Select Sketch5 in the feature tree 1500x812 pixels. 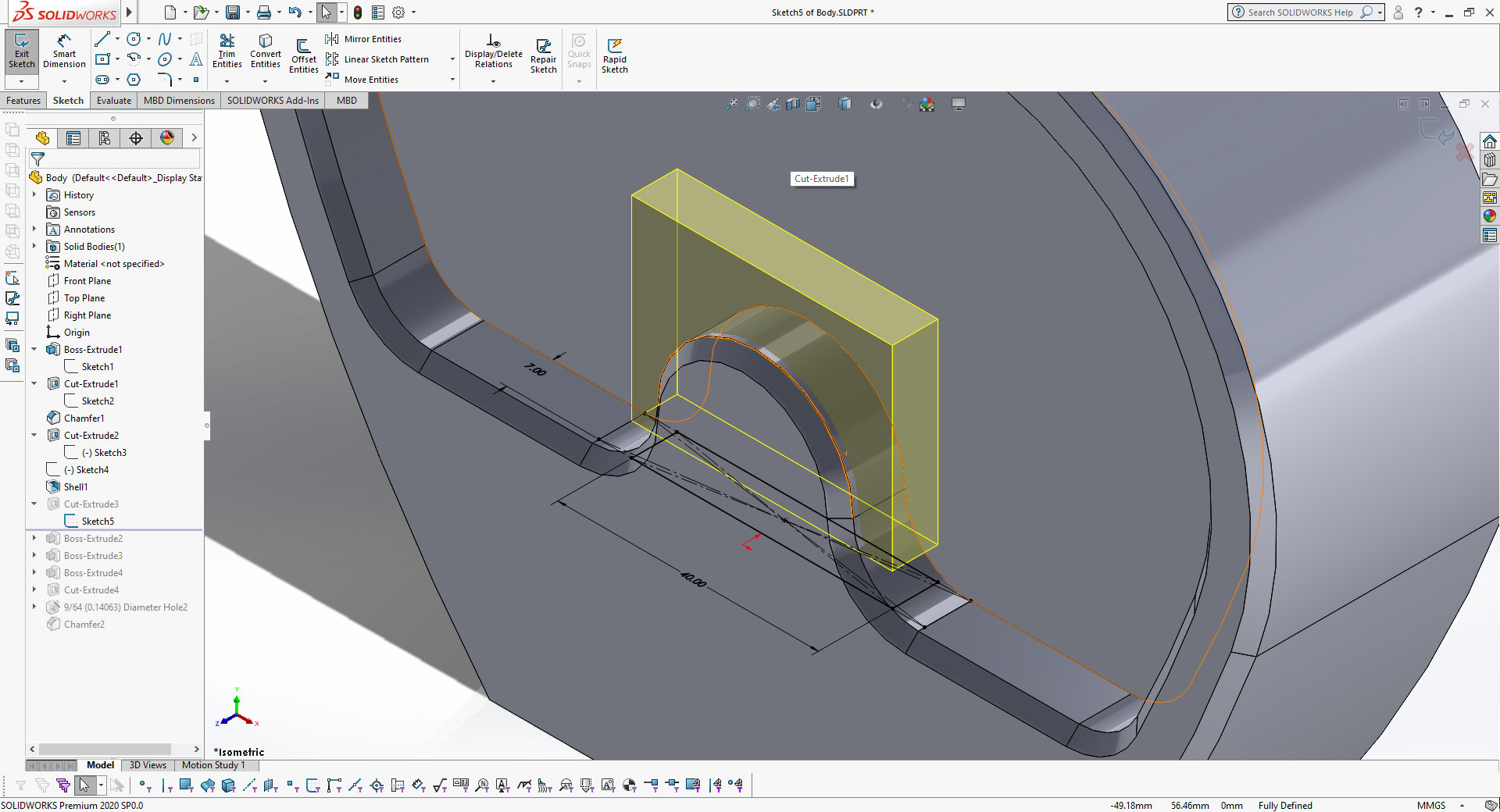pos(98,522)
